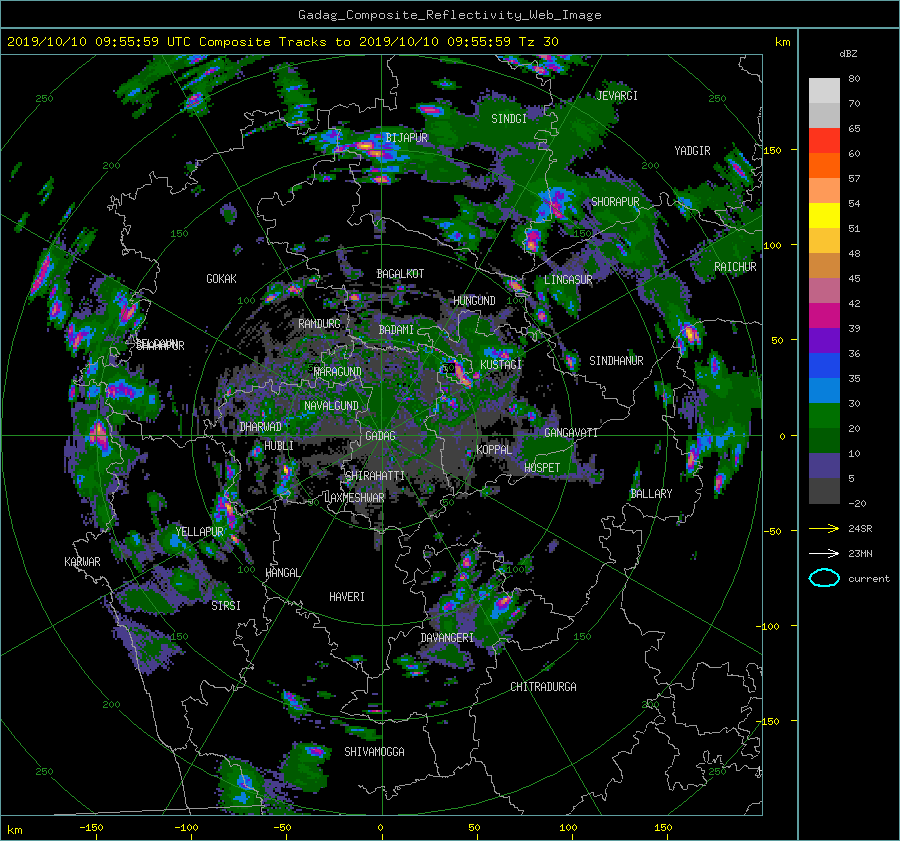Click the SIRSI city label
The width and height of the screenshot is (900, 841).
[x=226, y=606]
